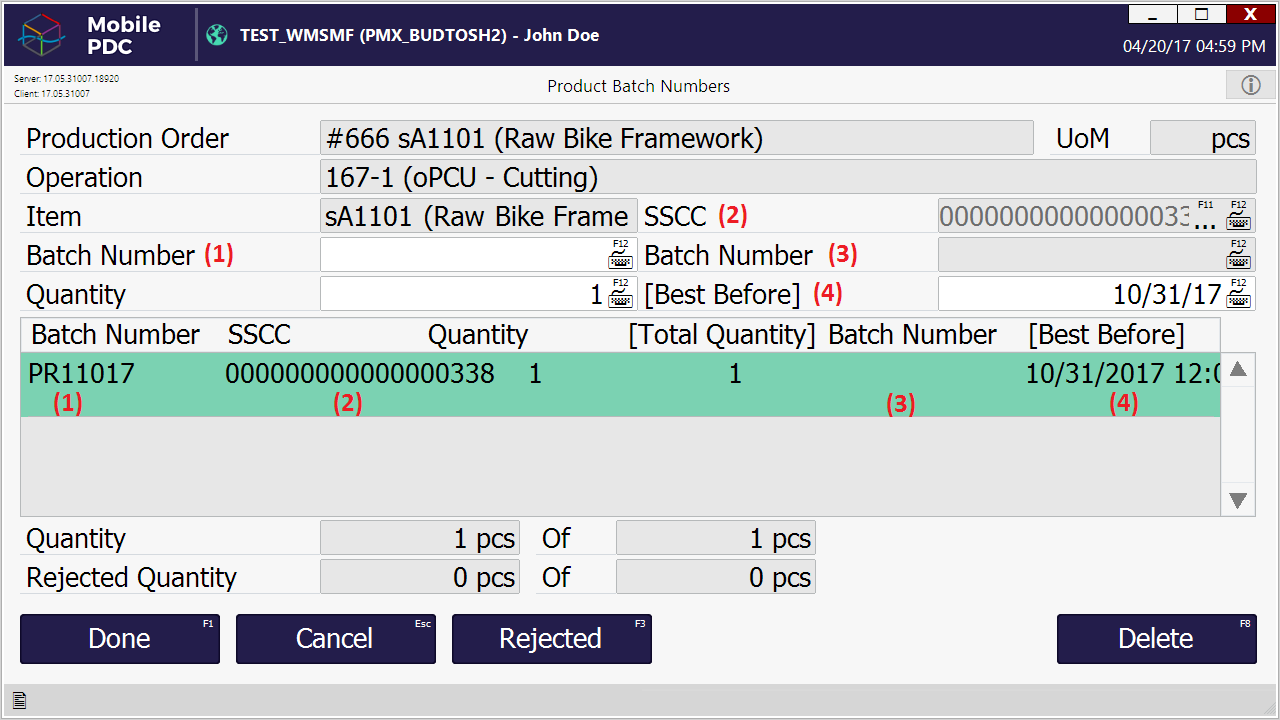
Task: Open keyboard icon in right Batch Number field
Action: coord(1238,255)
